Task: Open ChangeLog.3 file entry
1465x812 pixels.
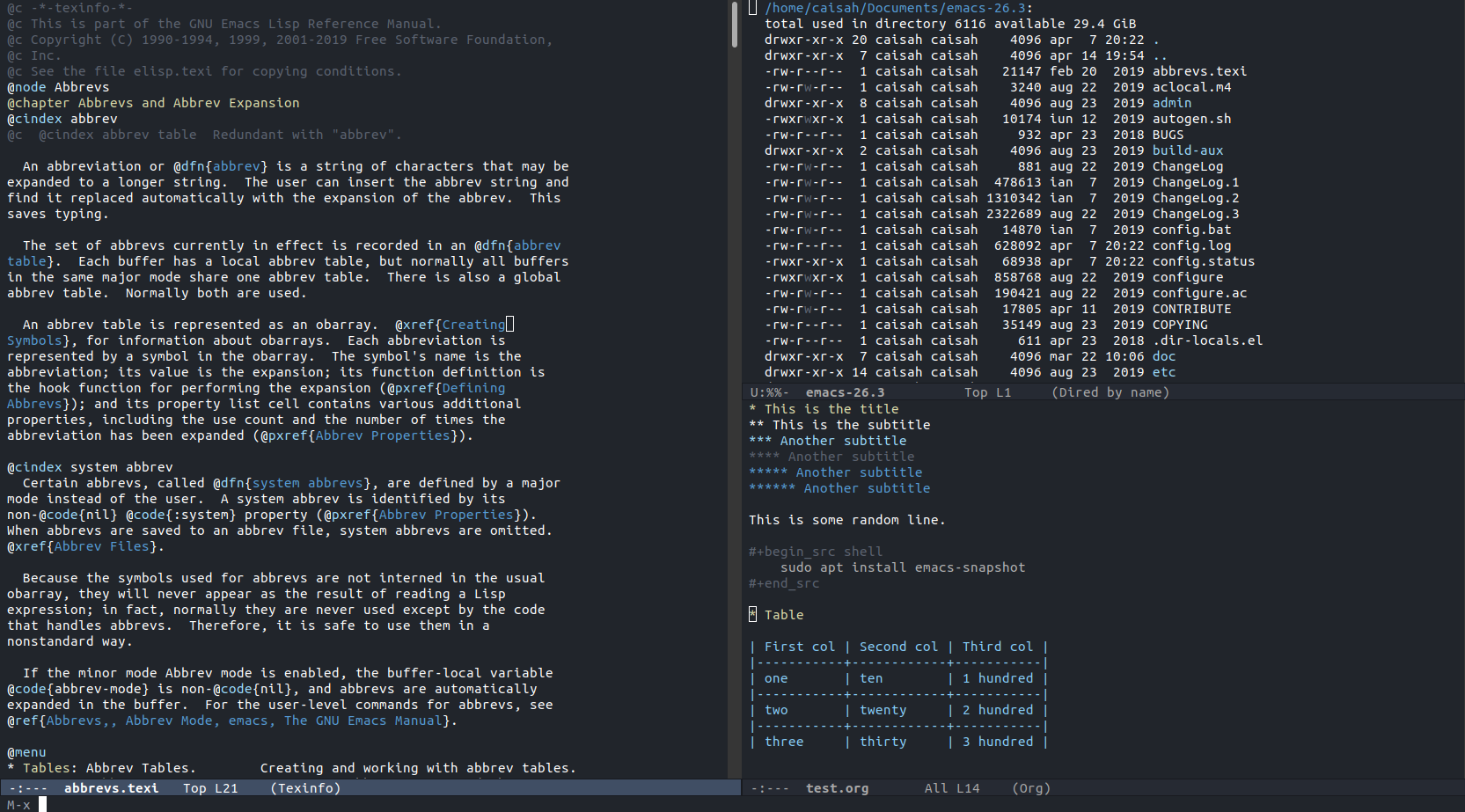Action: click(1196, 214)
